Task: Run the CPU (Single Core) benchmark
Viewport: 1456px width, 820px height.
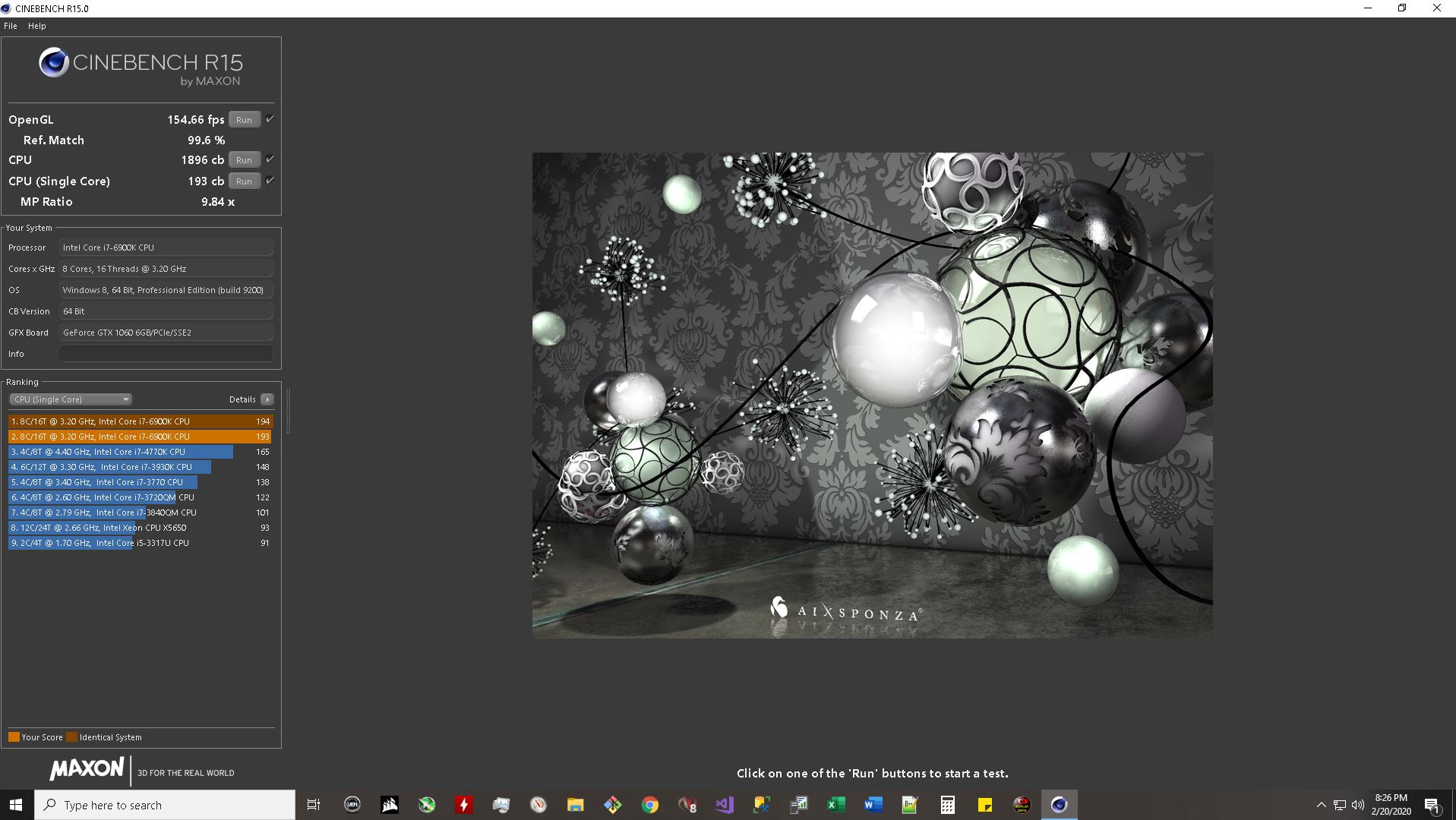Action: [244, 181]
